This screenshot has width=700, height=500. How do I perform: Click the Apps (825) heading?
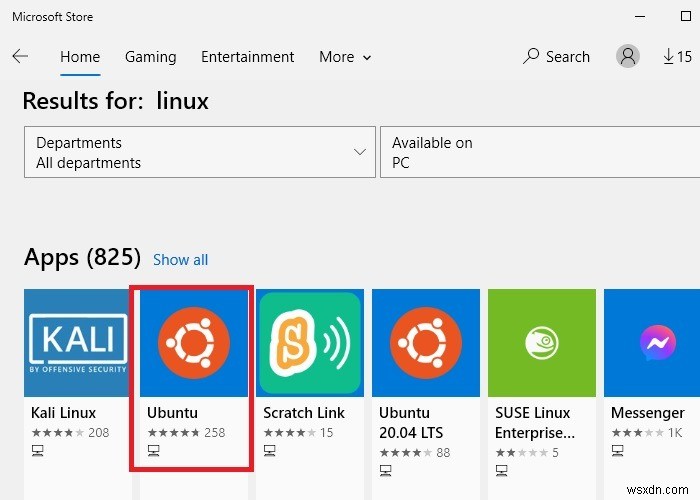click(83, 258)
